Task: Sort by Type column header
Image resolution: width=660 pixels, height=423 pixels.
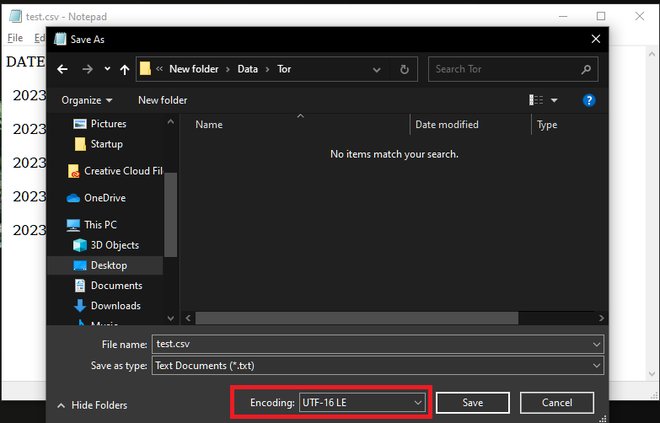Action: [547, 125]
